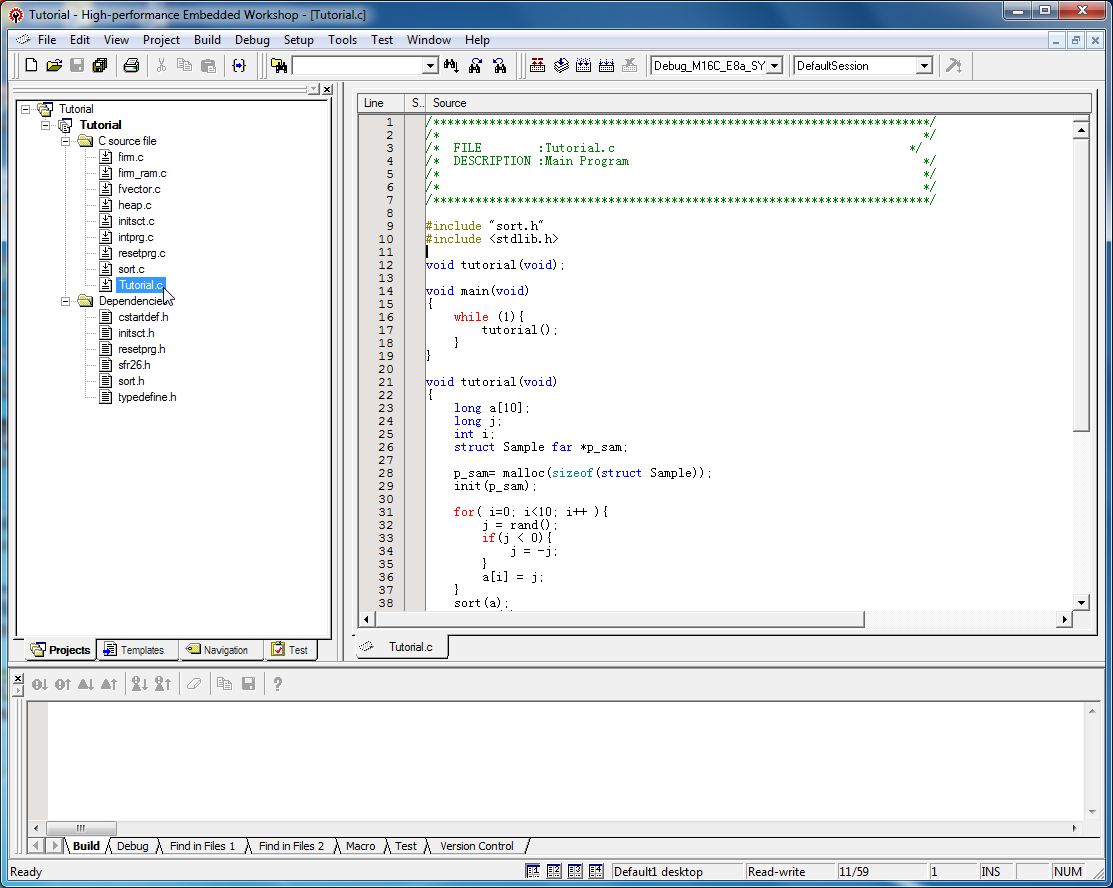1113x888 pixels.
Task: Click the New File toolbar icon
Action: pos(31,66)
